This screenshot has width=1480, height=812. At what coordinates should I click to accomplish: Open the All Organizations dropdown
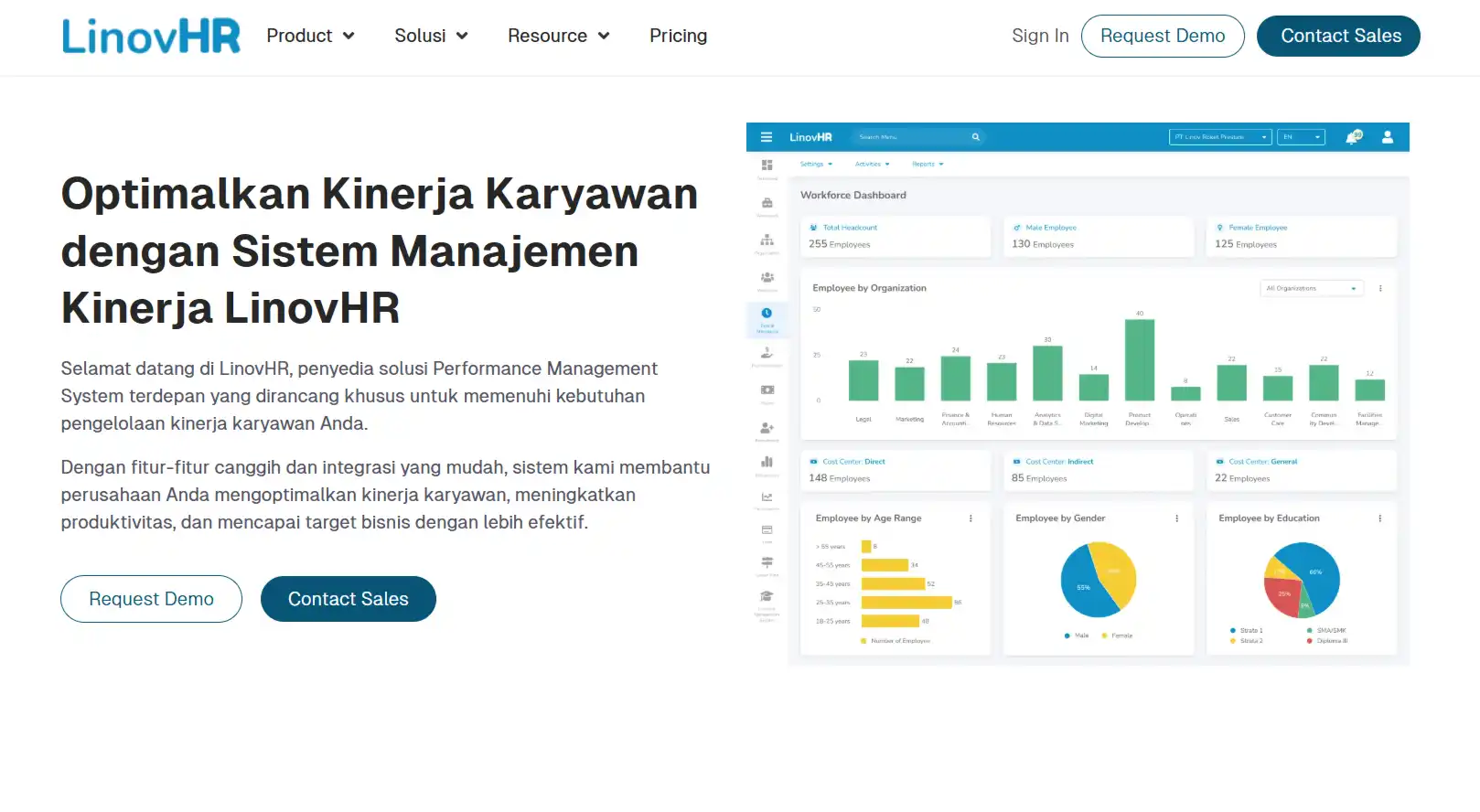tap(1312, 288)
